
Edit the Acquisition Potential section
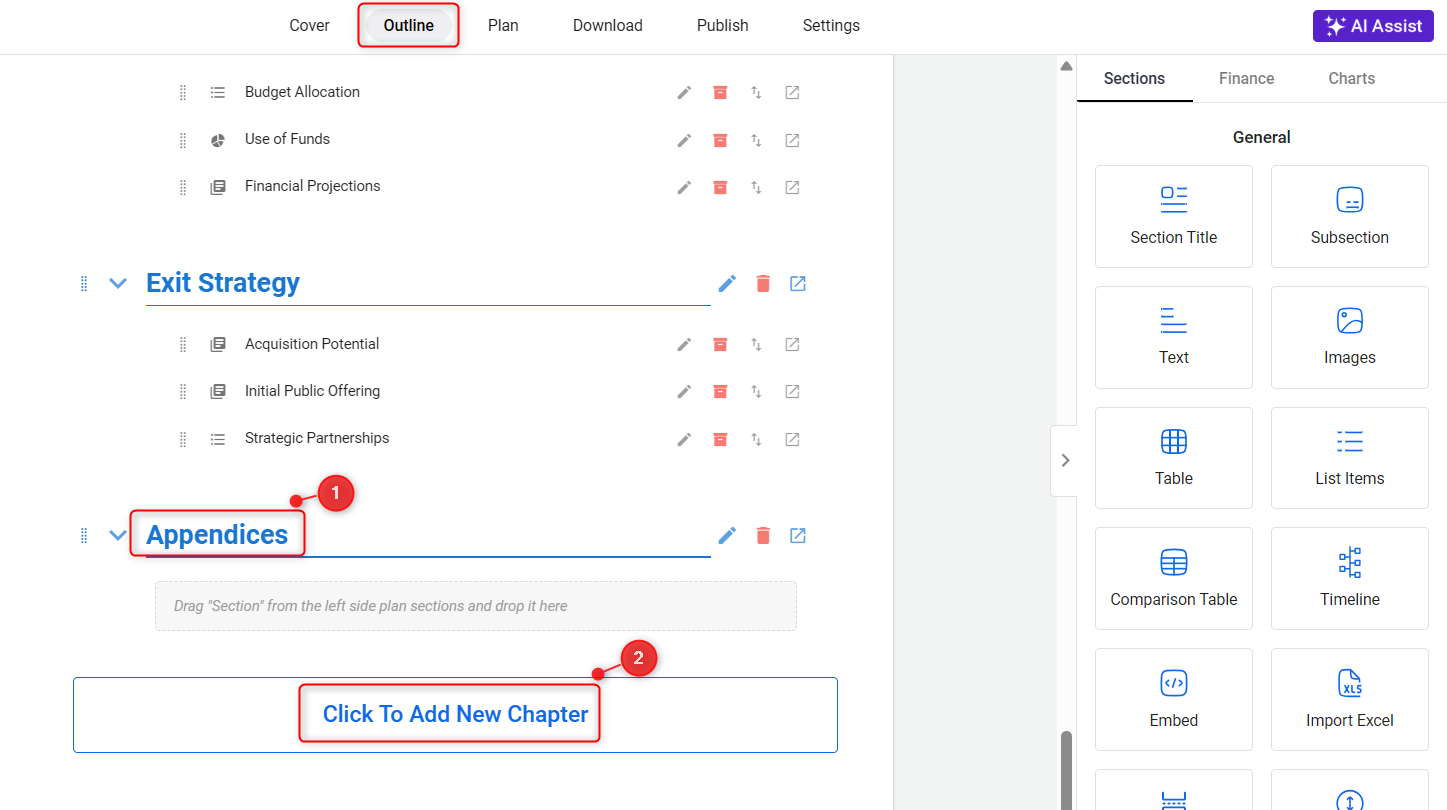[684, 344]
